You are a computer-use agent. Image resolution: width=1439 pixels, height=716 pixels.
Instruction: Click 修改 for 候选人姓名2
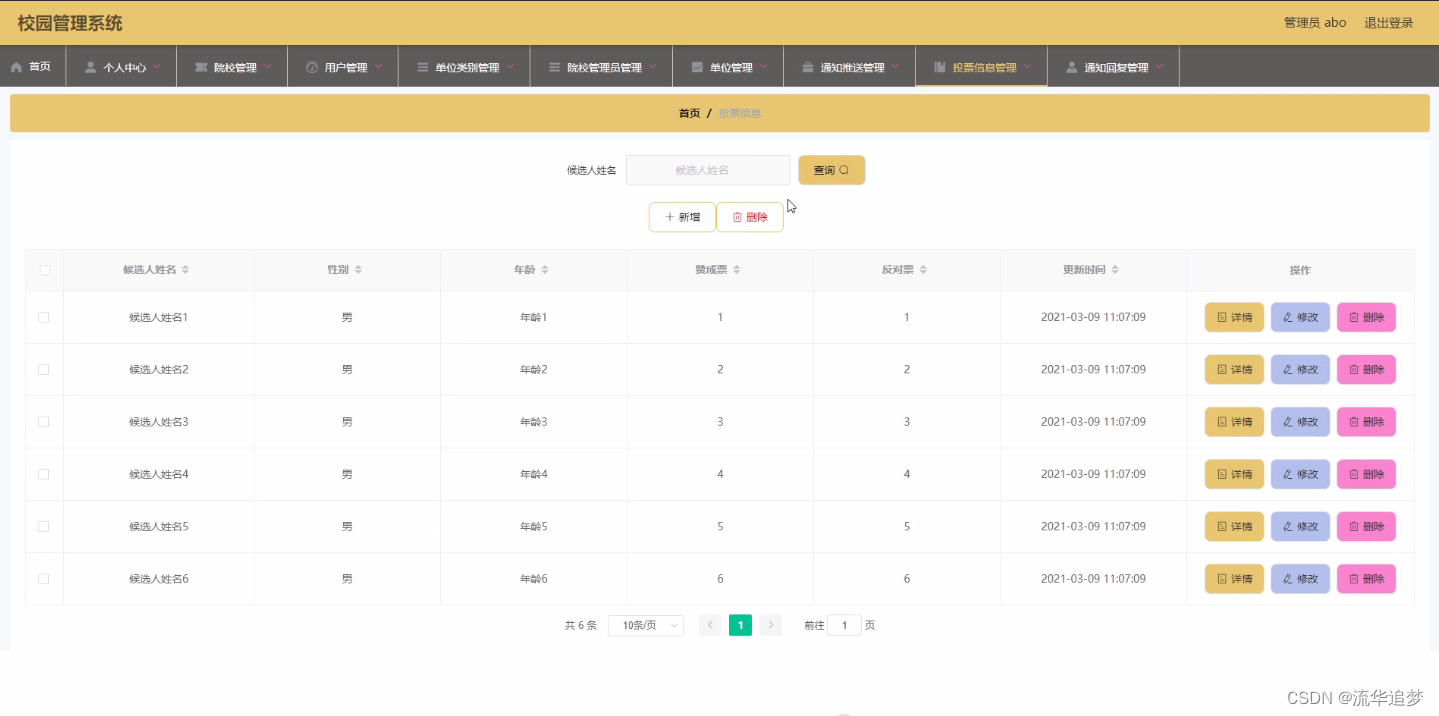coord(1300,369)
